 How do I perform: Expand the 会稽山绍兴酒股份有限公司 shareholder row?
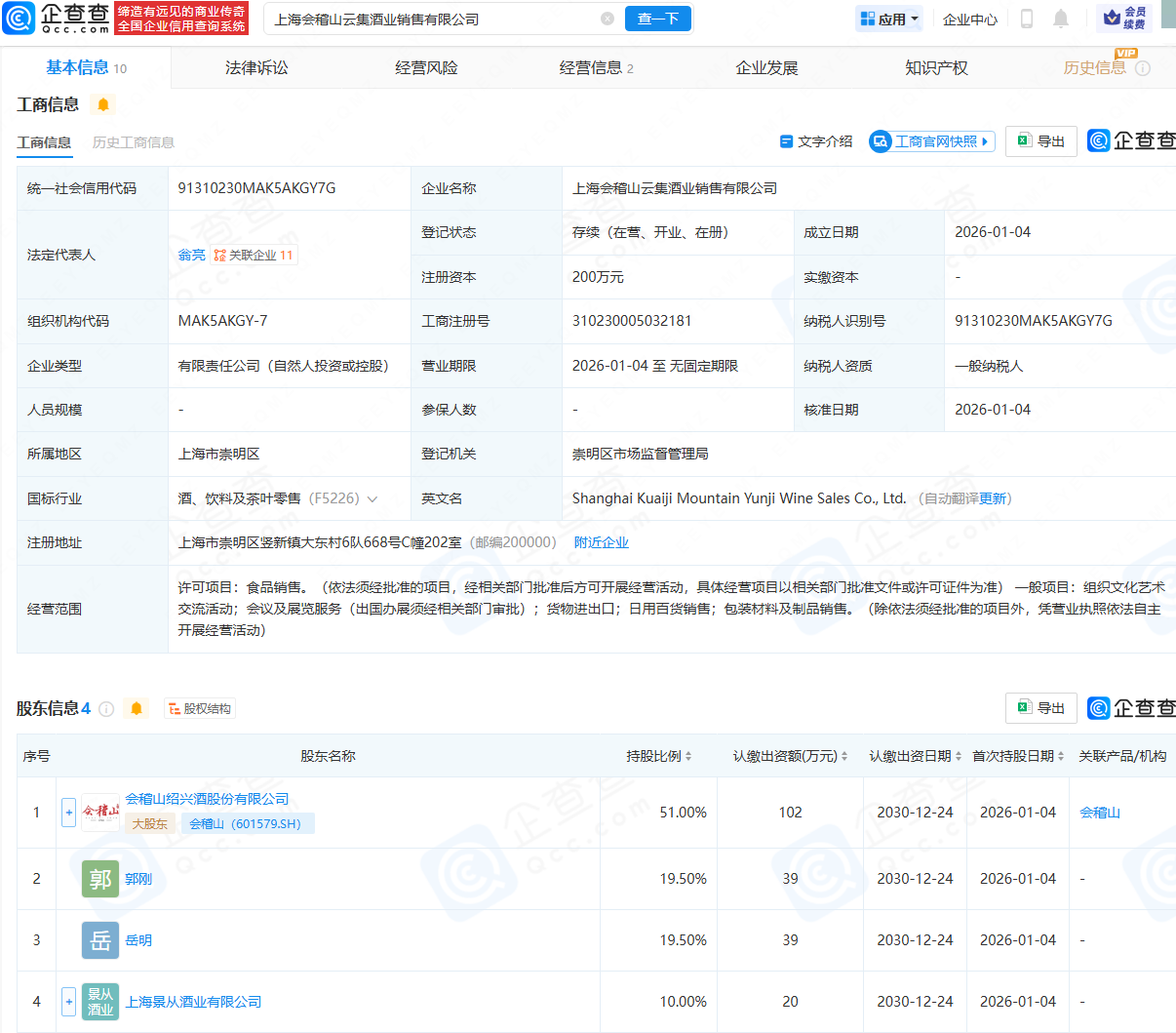click(x=68, y=812)
